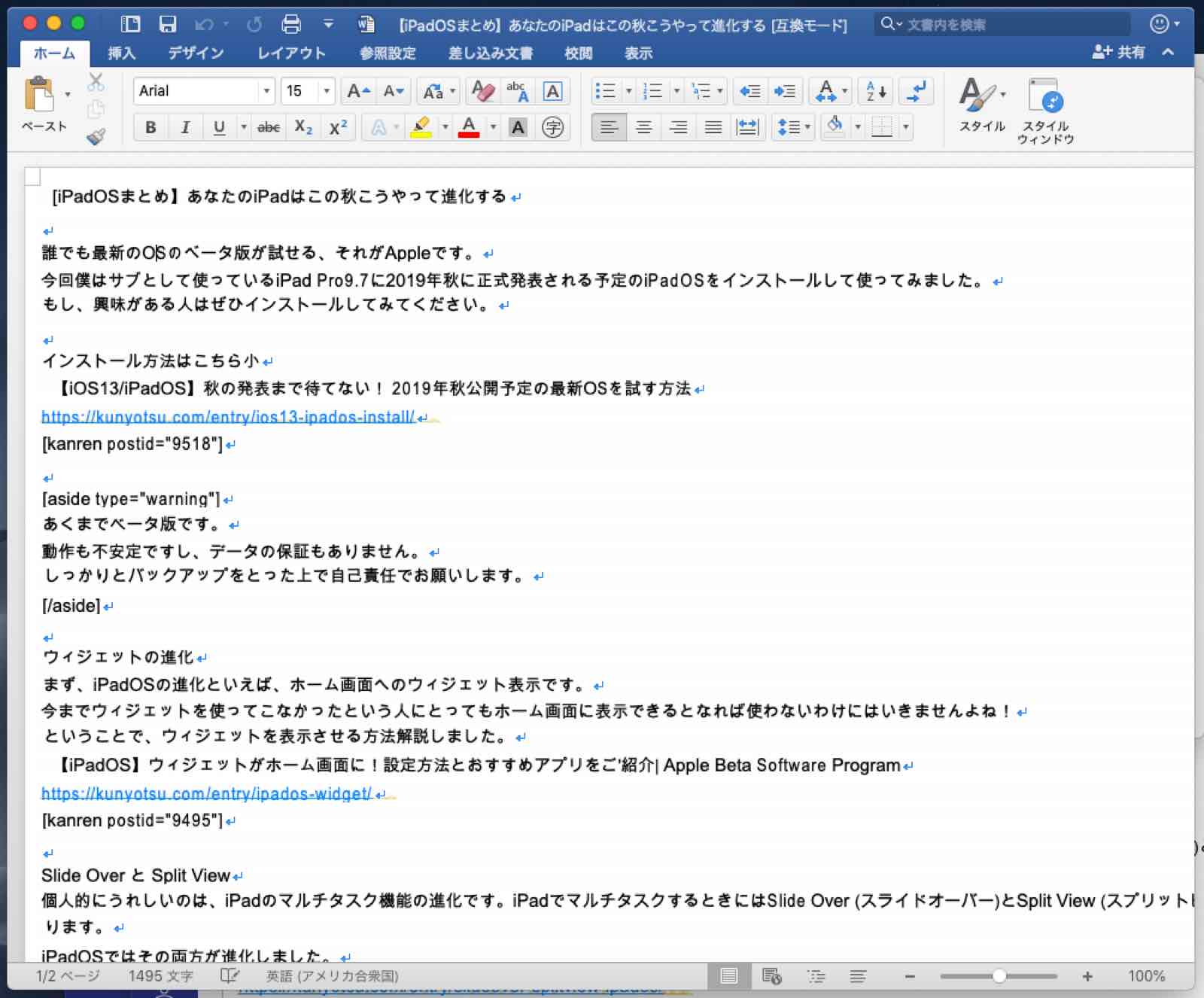Decrease font size with A▼ icon

pyautogui.click(x=394, y=92)
